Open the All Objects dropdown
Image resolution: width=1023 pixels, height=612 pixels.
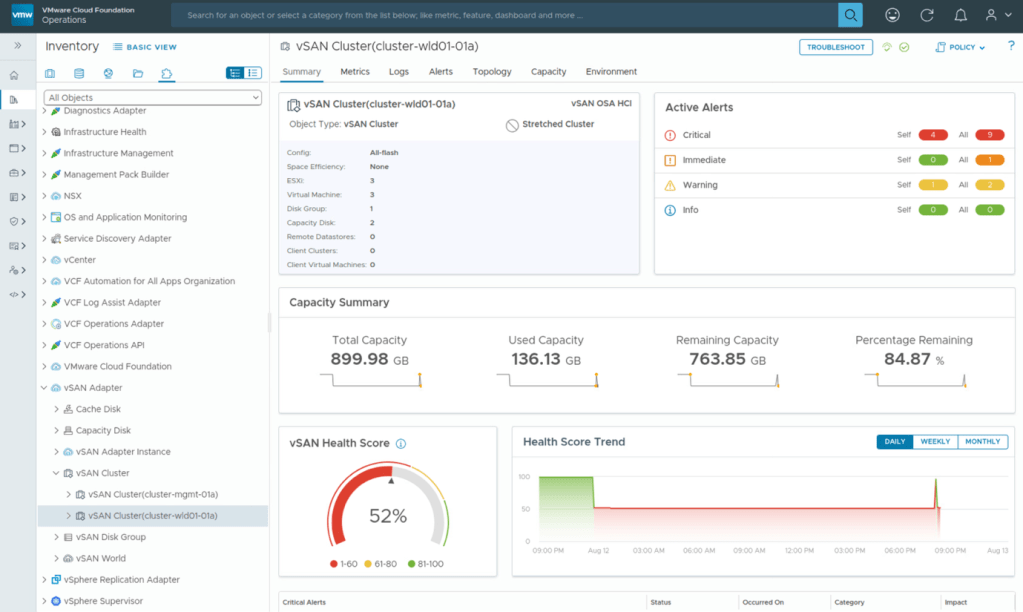click(x=153, y=98)
